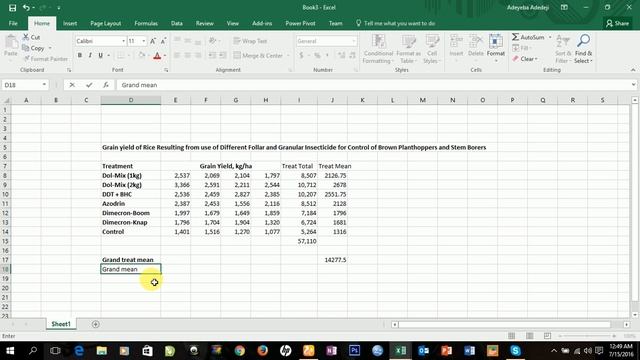Confirm cell entry with the checkmark icon

pyautogui.click(x=89, y=85)
